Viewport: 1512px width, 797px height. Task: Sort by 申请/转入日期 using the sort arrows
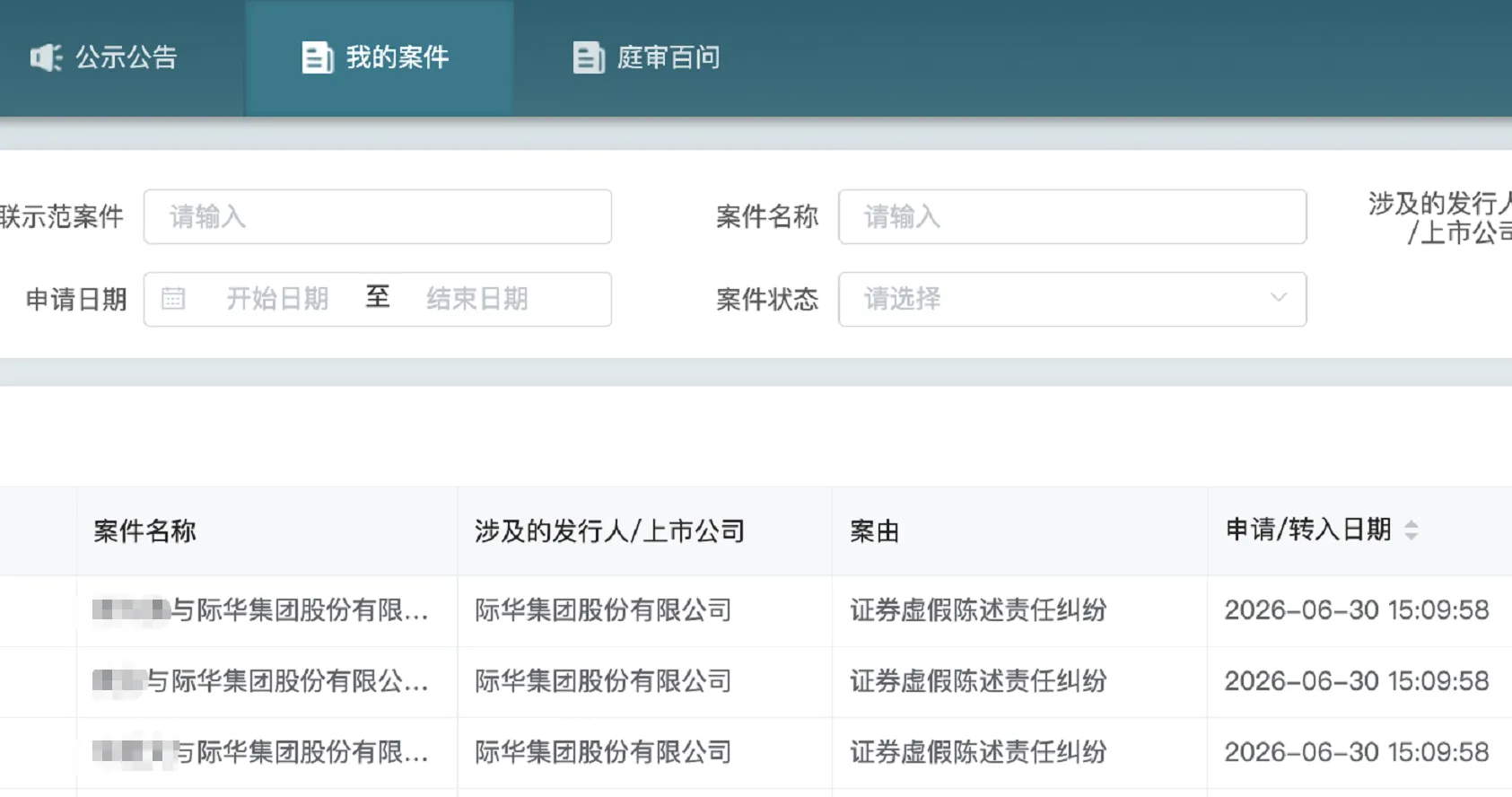tap(1411, 530)
